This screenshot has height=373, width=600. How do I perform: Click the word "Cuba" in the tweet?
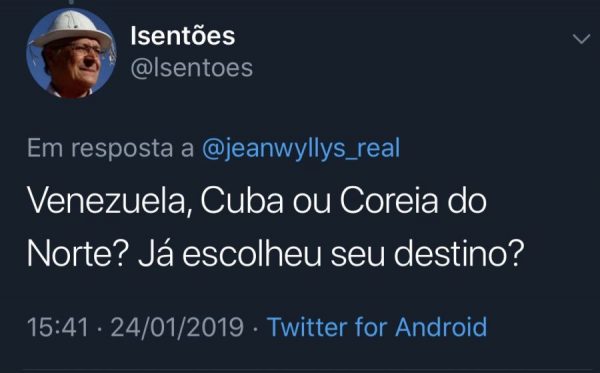242,201
